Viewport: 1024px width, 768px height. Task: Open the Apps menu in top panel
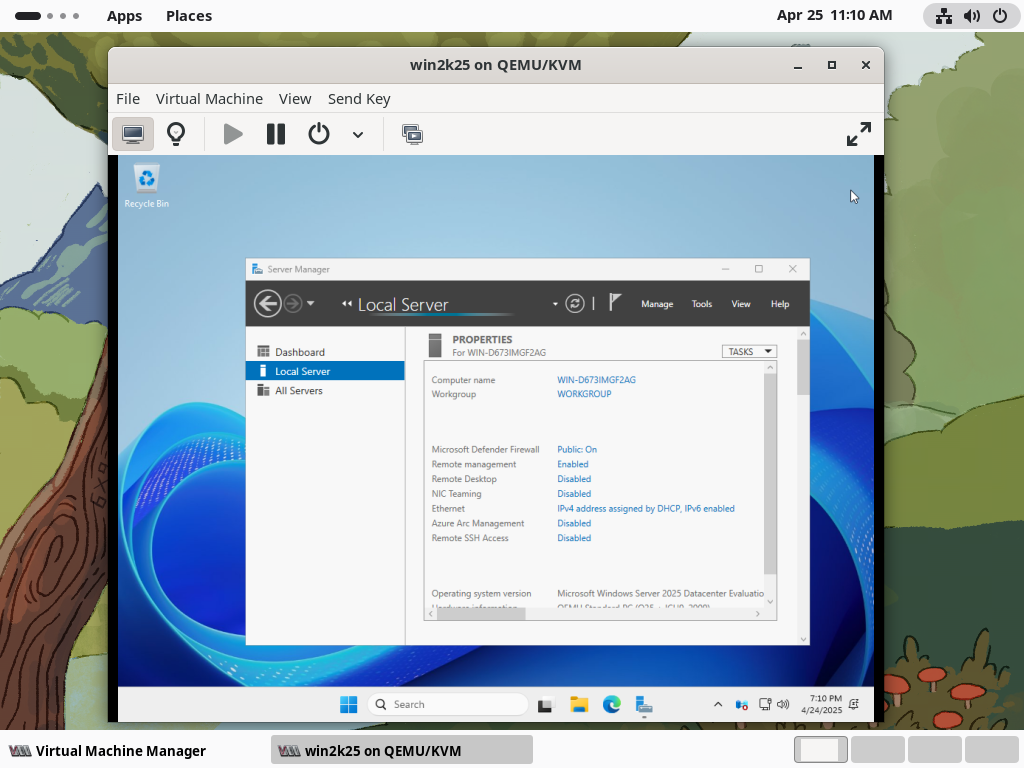[124, 16]
